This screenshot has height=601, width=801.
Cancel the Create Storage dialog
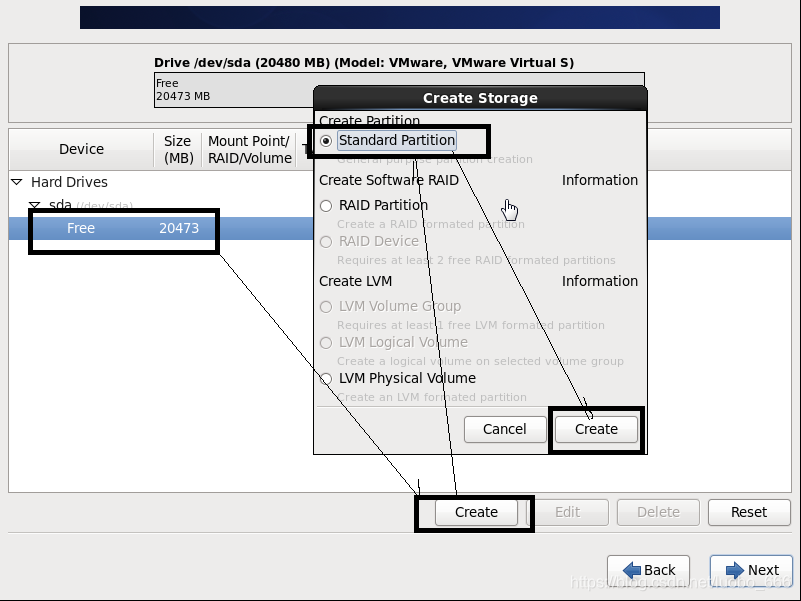click(x=505, y=429)
